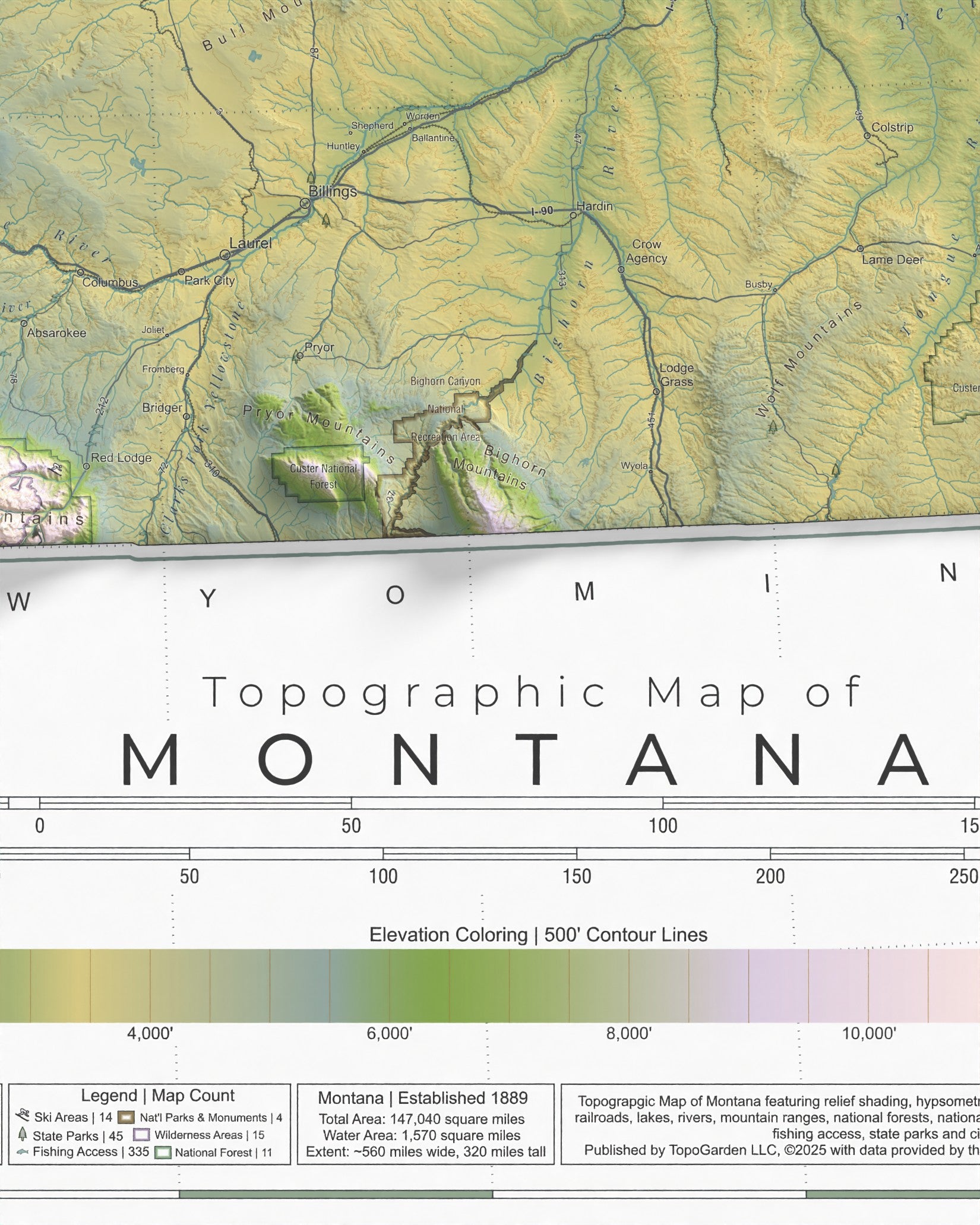The height and width of the screenshot is (1225, 980).
Task: Click the Fishing Access fish icon in legend
Action: point(23,1152)
